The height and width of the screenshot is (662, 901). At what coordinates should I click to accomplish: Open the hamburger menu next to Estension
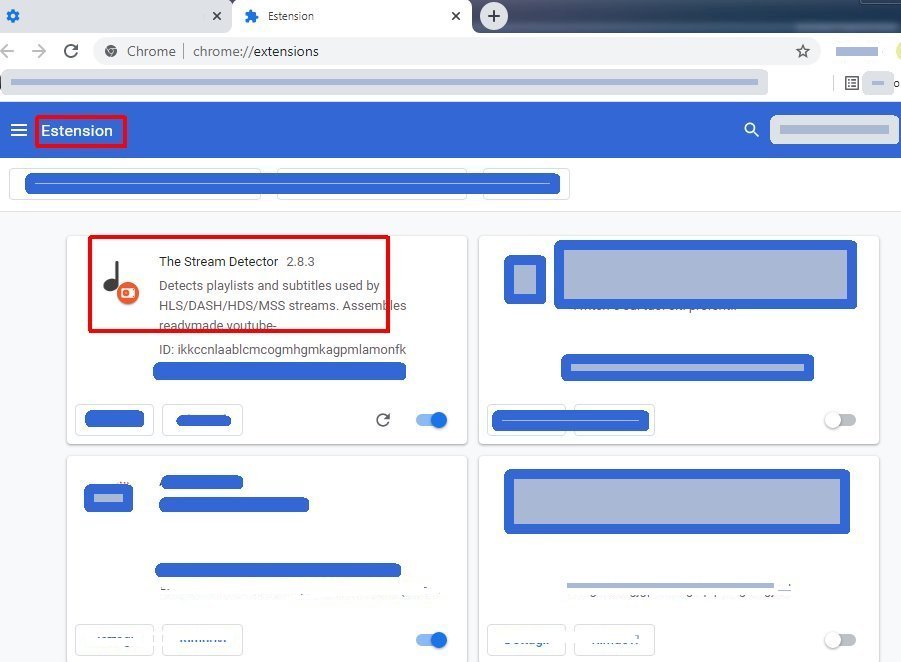point(19,130)
